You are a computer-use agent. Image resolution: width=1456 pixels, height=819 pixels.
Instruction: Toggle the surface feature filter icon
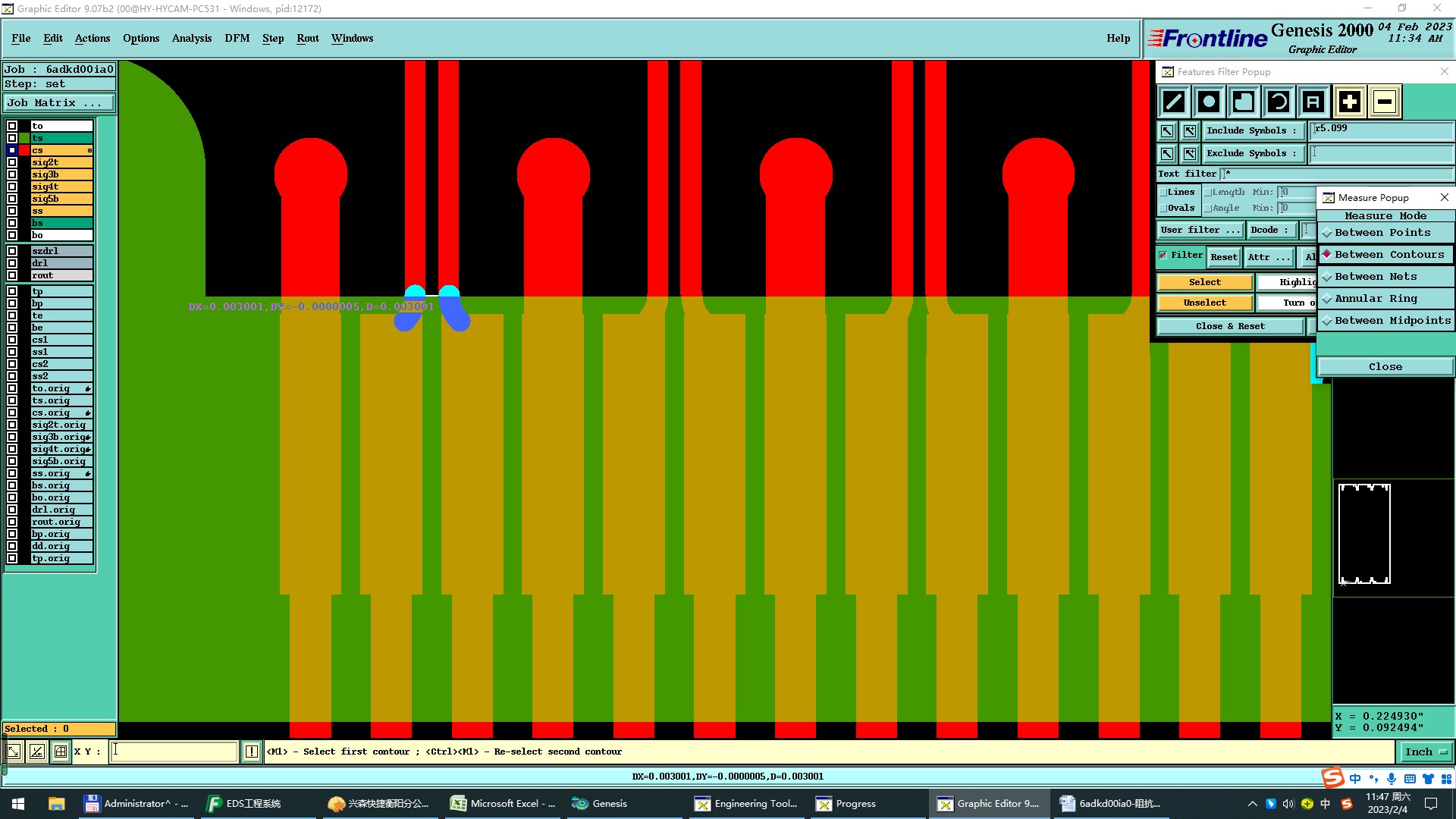1244,102
